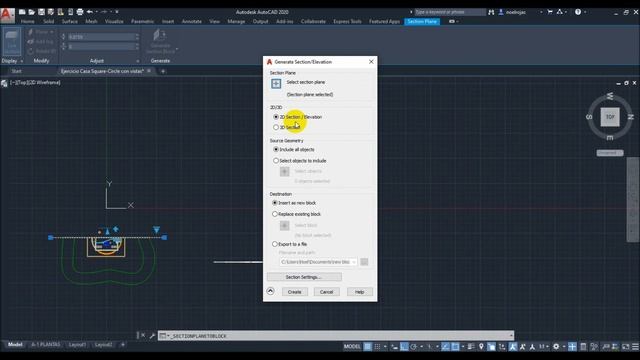The image size is (640, 360).
Task: Click the command line customize wrench icon
Action: click(152, 336)
